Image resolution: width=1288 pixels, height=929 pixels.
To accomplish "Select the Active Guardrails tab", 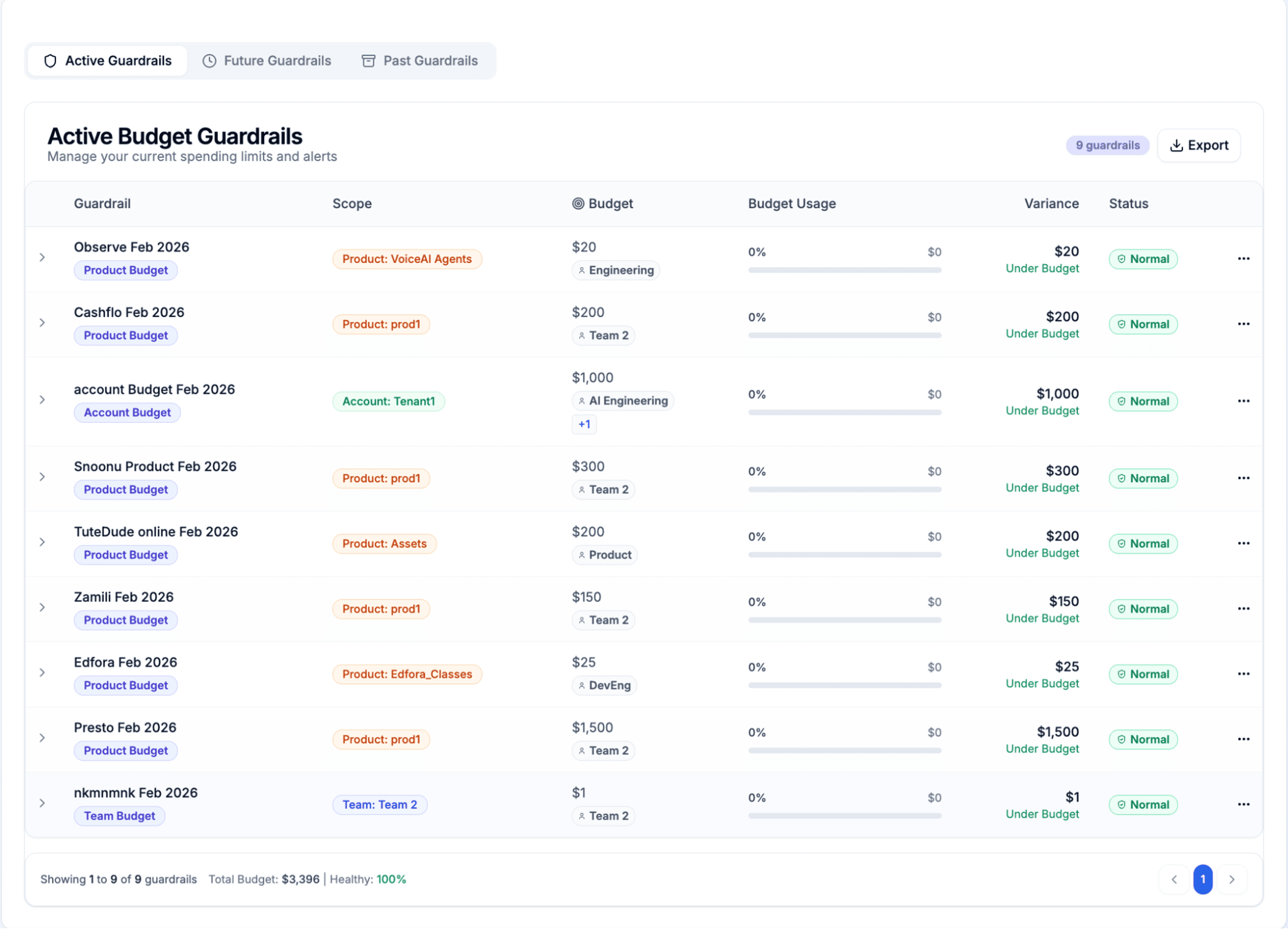I will click(108, 61).
